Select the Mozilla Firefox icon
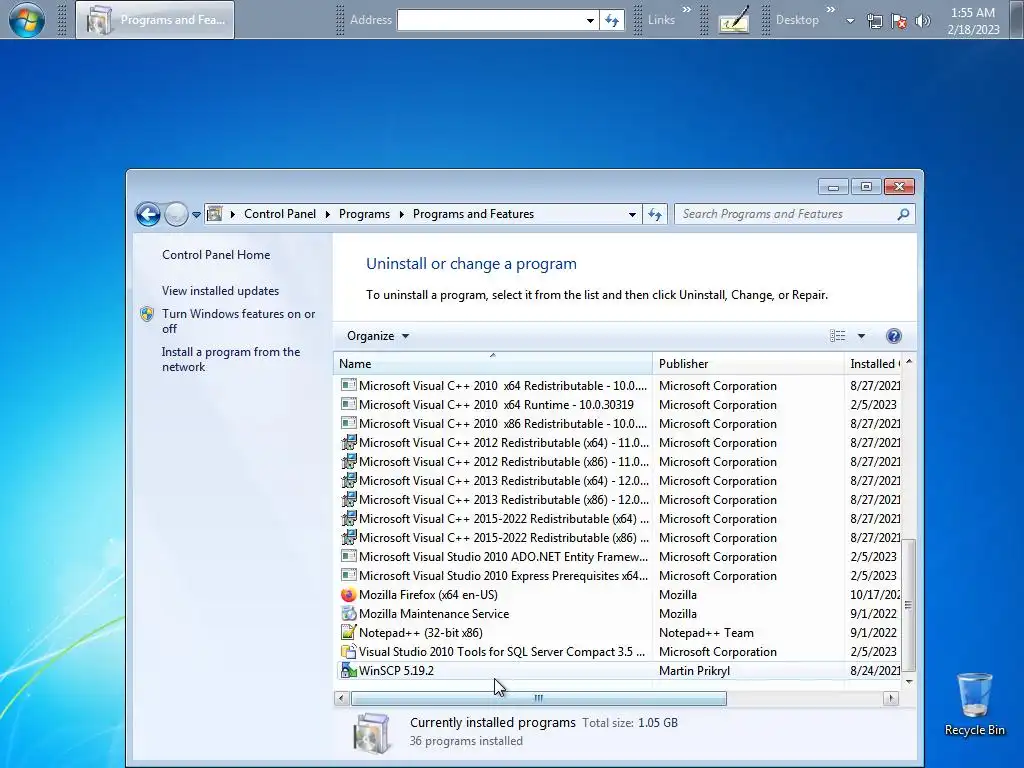1024x768 pixels. [349, 594]
